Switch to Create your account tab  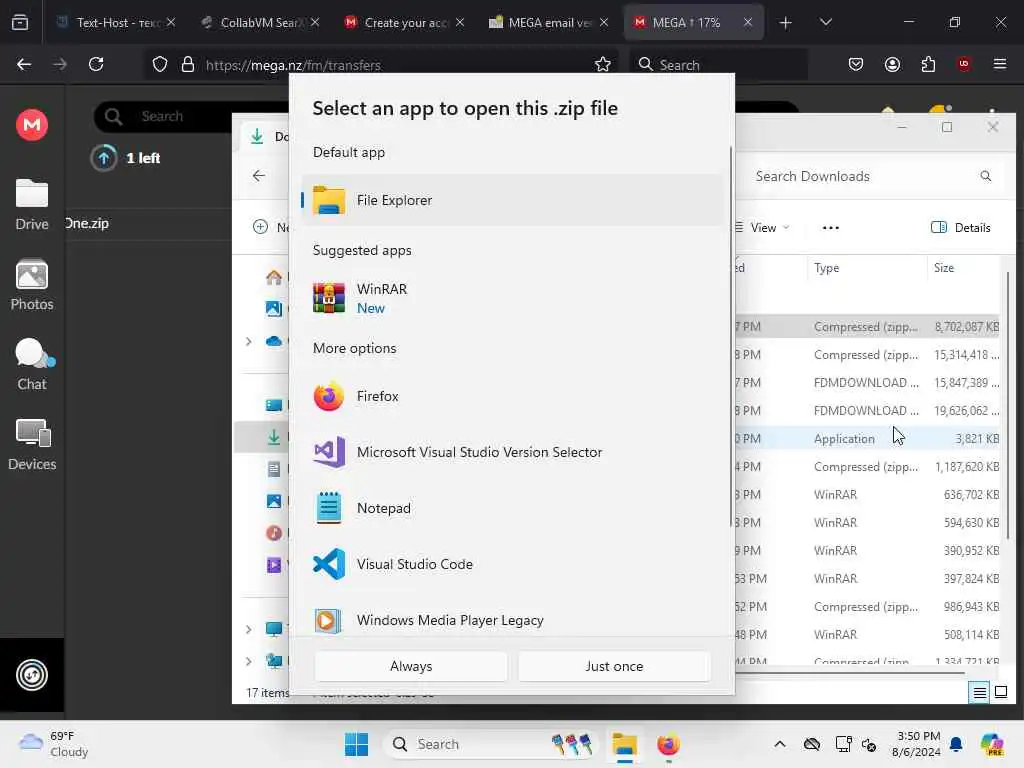click(x=404, y=23)
